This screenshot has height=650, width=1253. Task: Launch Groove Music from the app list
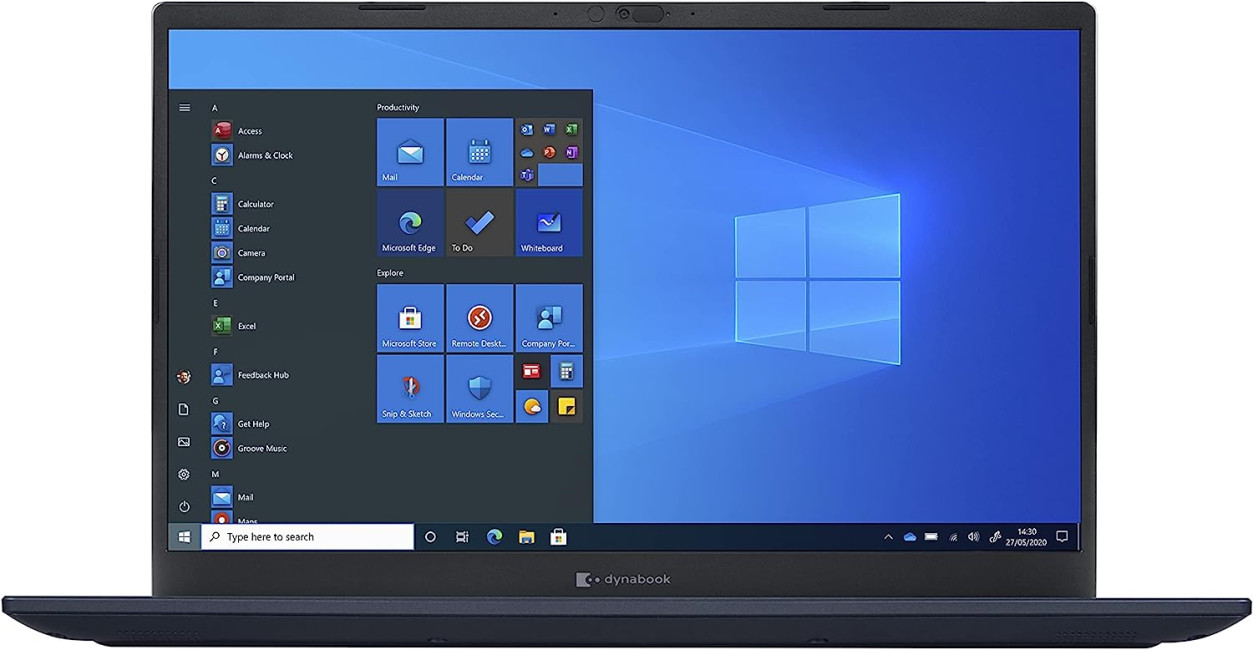click(x=249, y=448)
